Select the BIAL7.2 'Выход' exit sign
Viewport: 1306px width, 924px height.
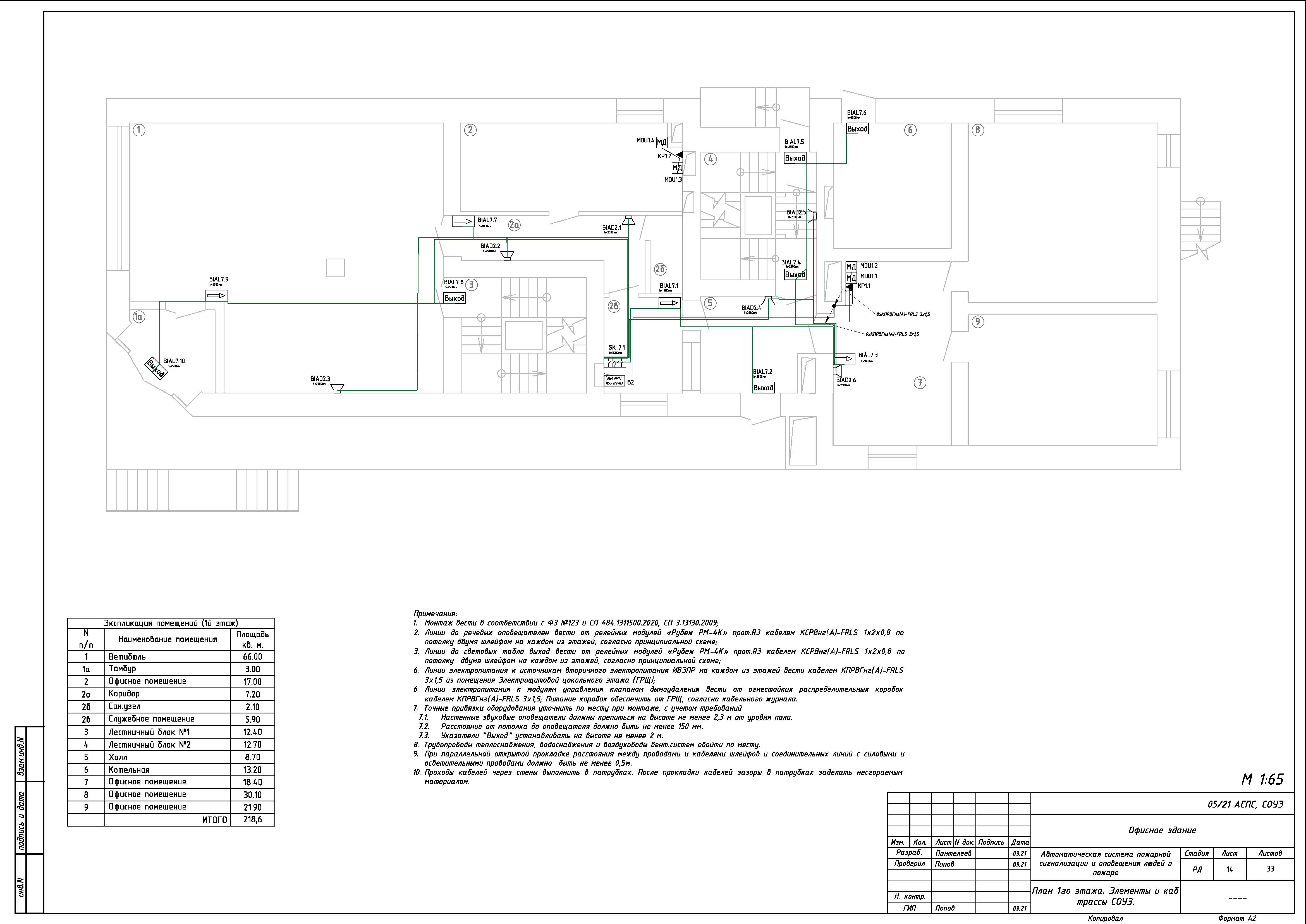point(763,388)
